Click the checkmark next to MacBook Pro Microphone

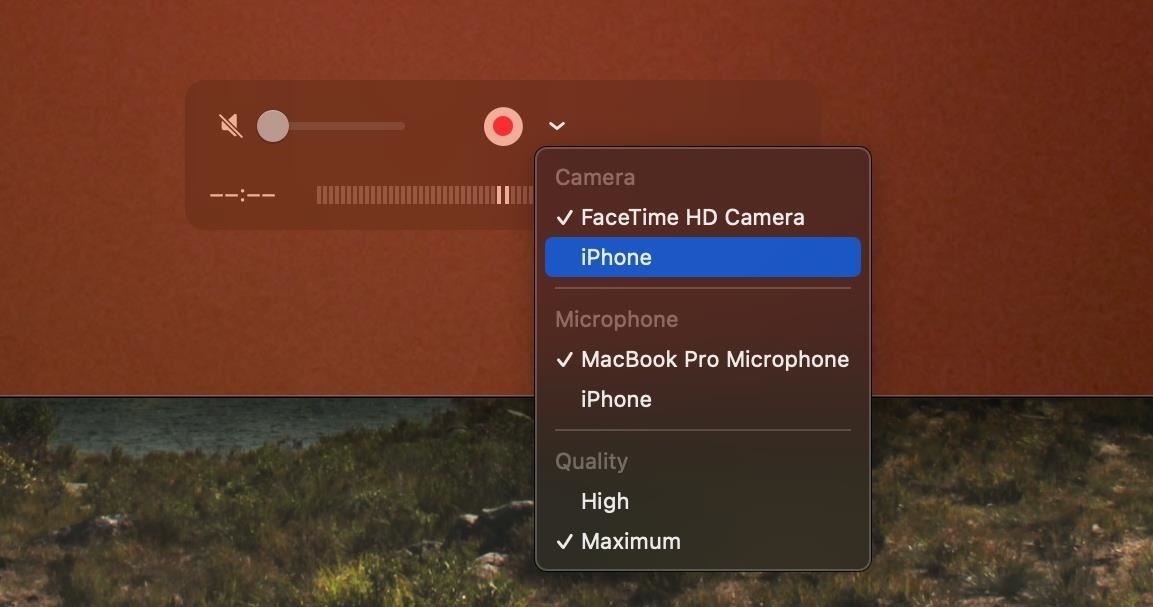click(x=565, y=360)
